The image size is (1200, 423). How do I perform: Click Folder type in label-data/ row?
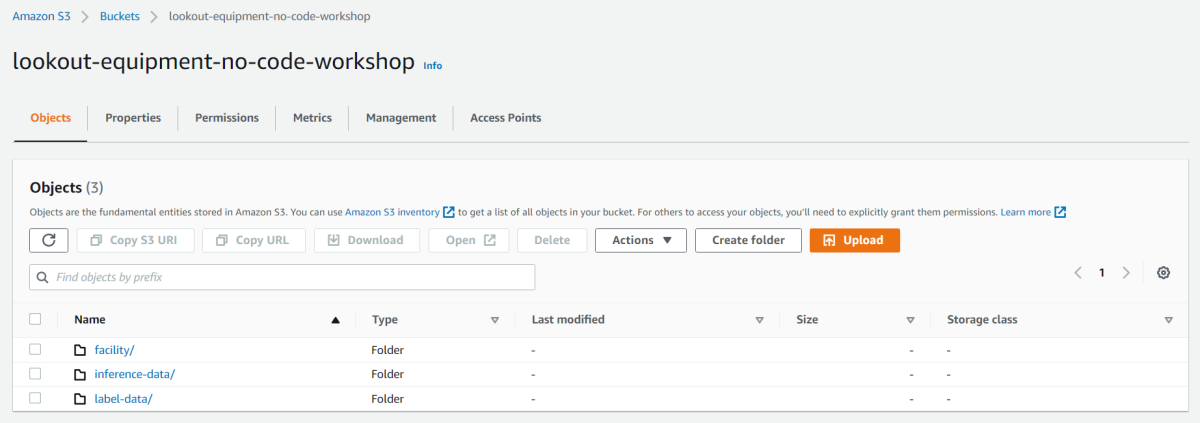click(390, 399)
